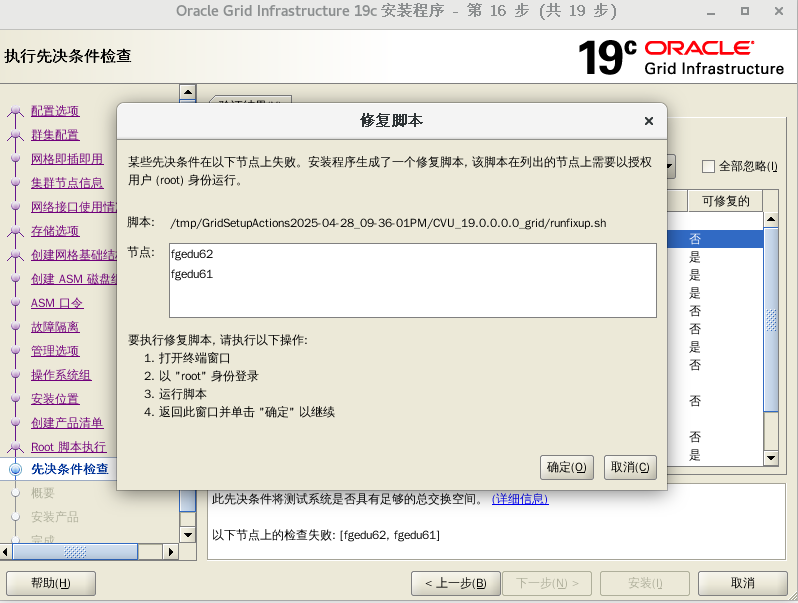Screen dimensions: 798x603
Task: Open the 创建网格基础结构 step
Action: 74,255
